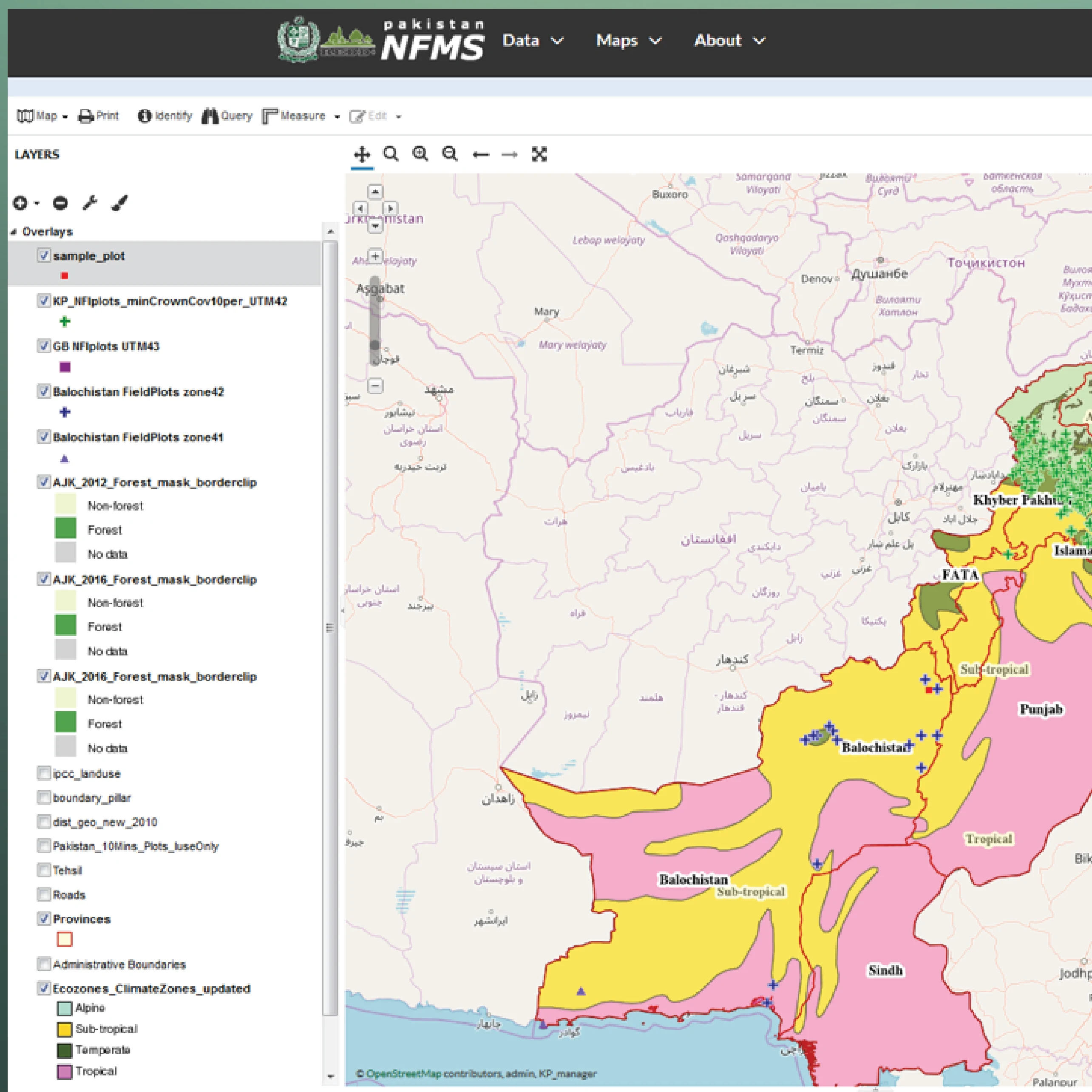
Task: Uncheck the Roads layer
Action: [x=44, y=894]
